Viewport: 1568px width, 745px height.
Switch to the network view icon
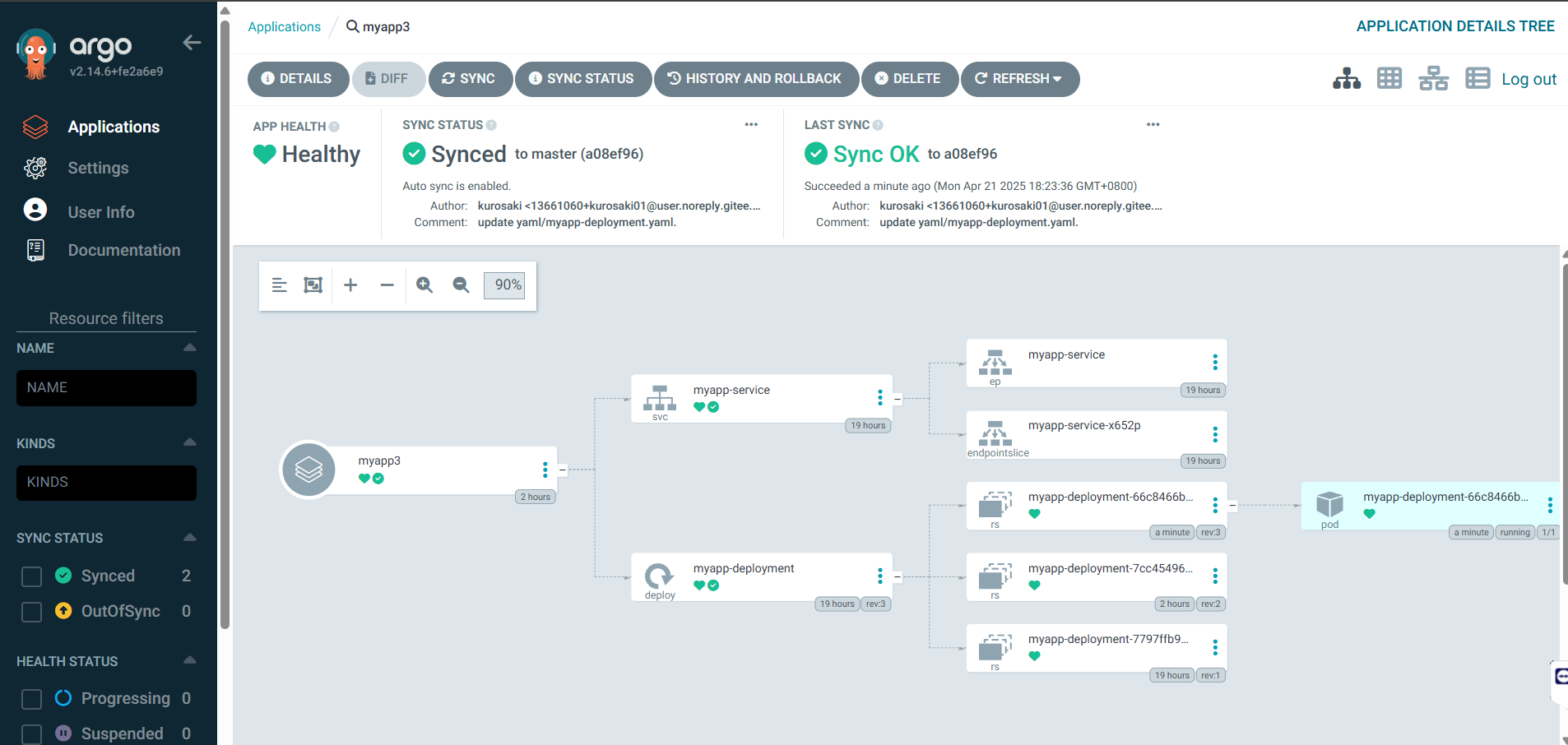1433,79
